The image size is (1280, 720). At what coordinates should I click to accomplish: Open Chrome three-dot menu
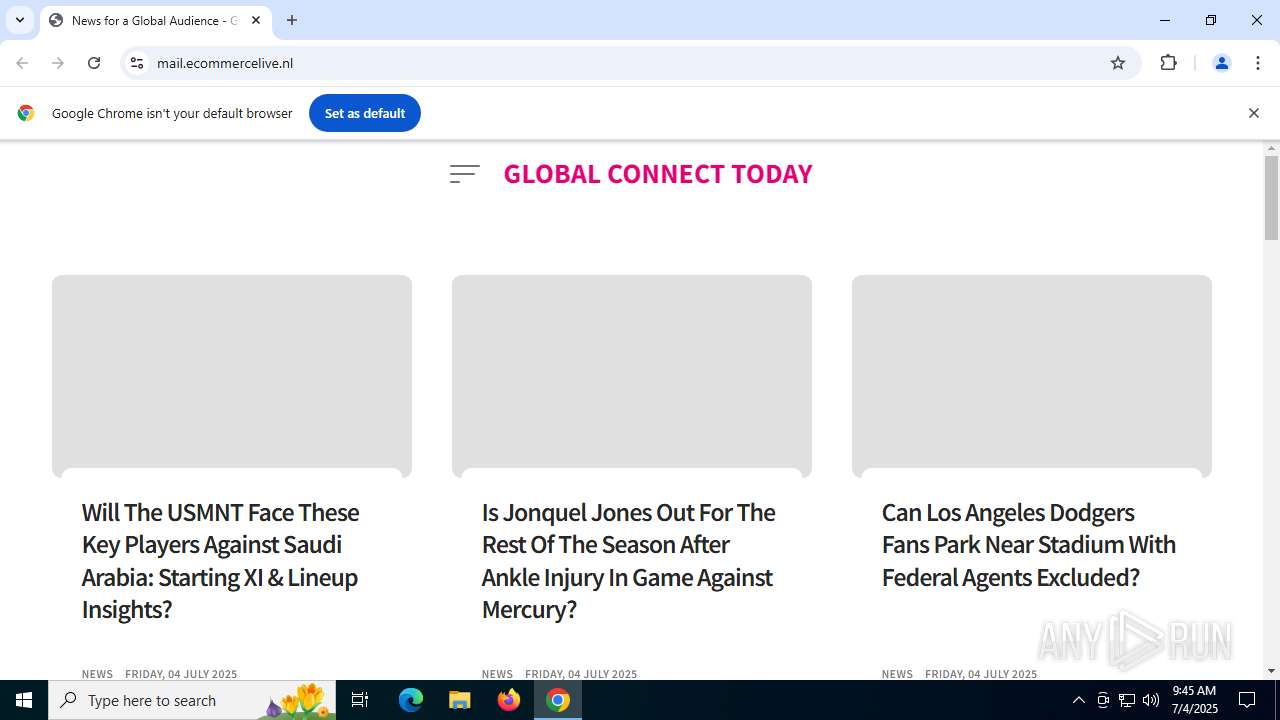tap(1258, 63)
